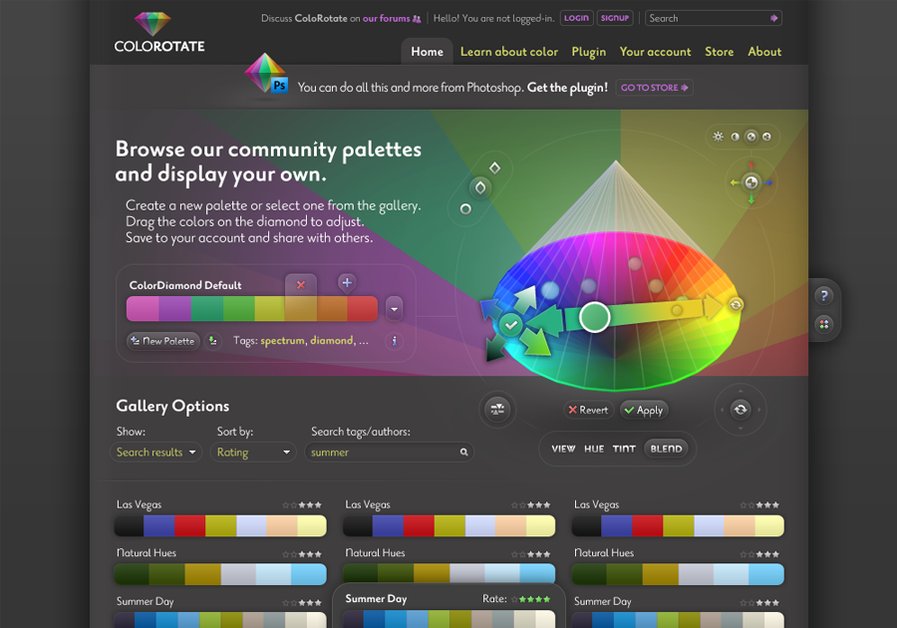
Task: Open the About page
Action: click(x=764, y=51)
